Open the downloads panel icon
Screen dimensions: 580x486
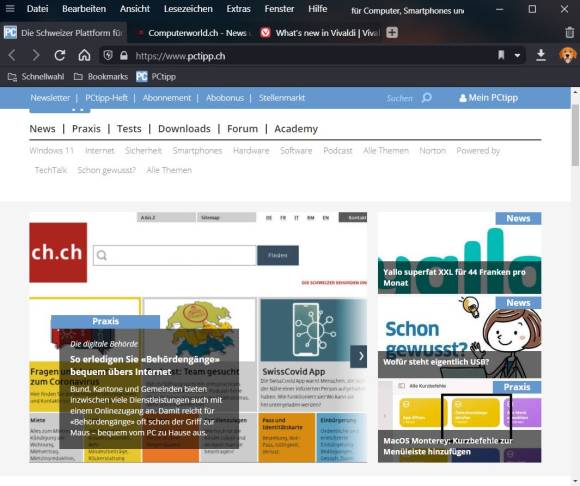coord(540,55)
